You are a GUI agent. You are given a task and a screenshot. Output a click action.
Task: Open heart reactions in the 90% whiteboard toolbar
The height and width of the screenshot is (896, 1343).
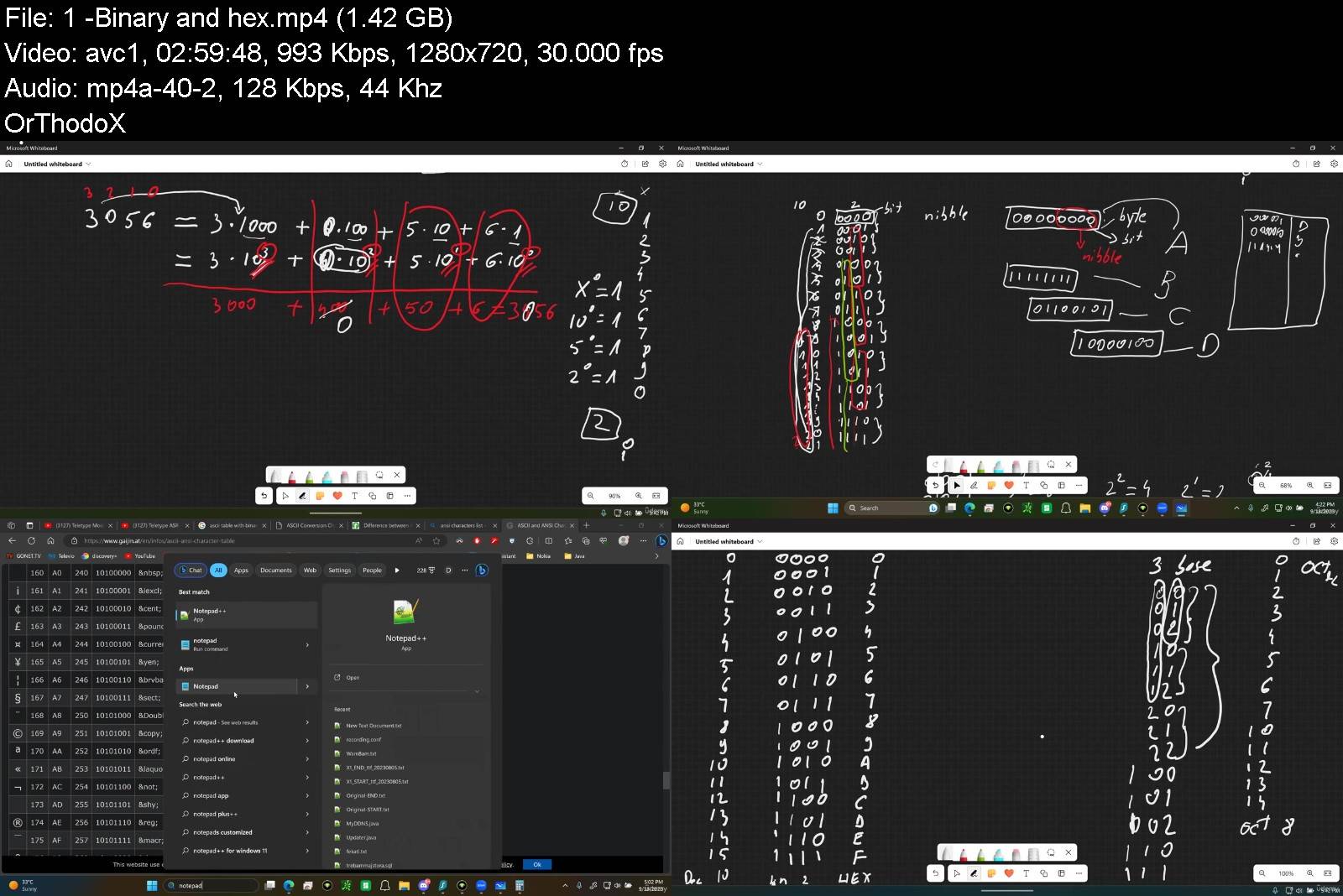point(337,496)
